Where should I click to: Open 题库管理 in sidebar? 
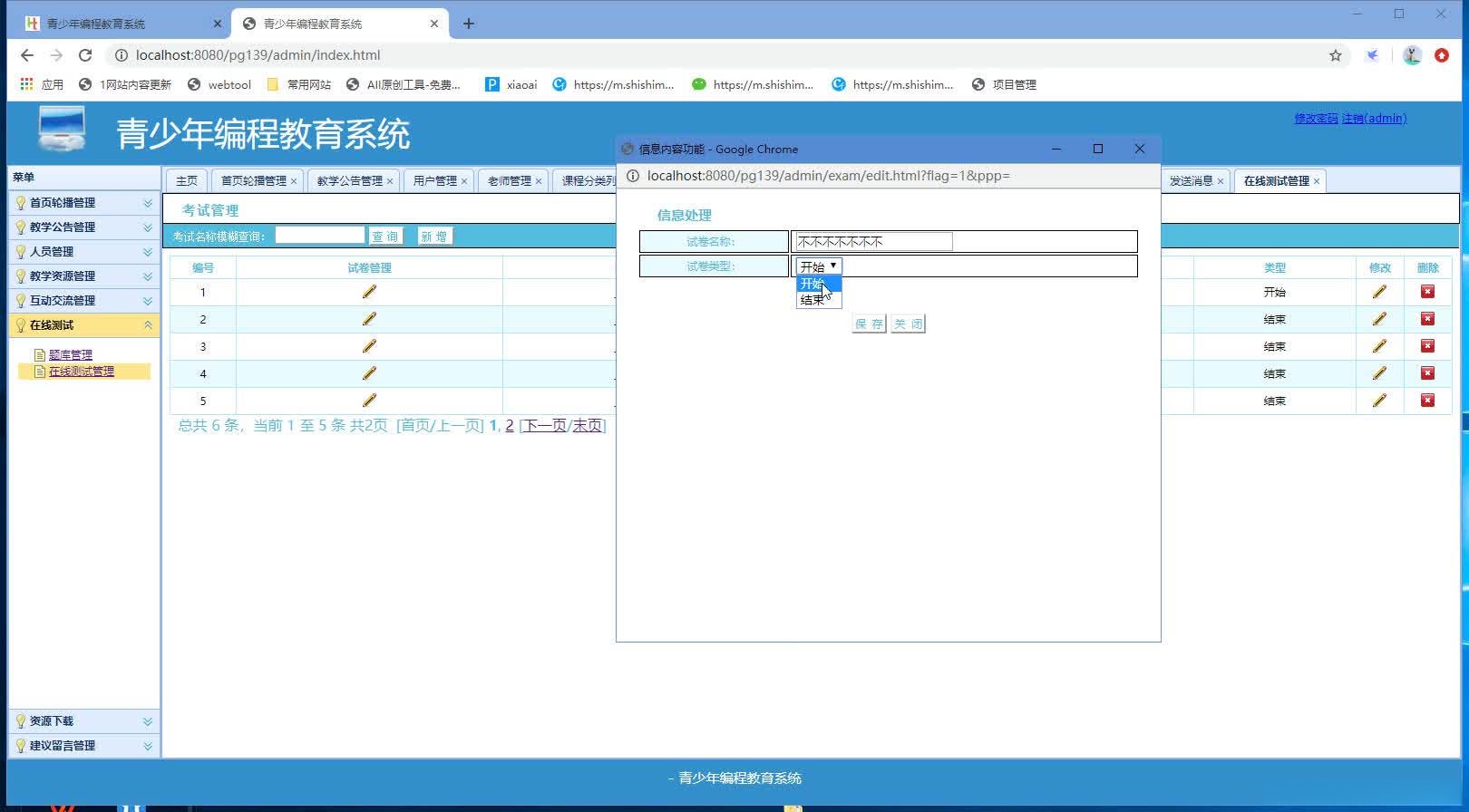[71, 355]
